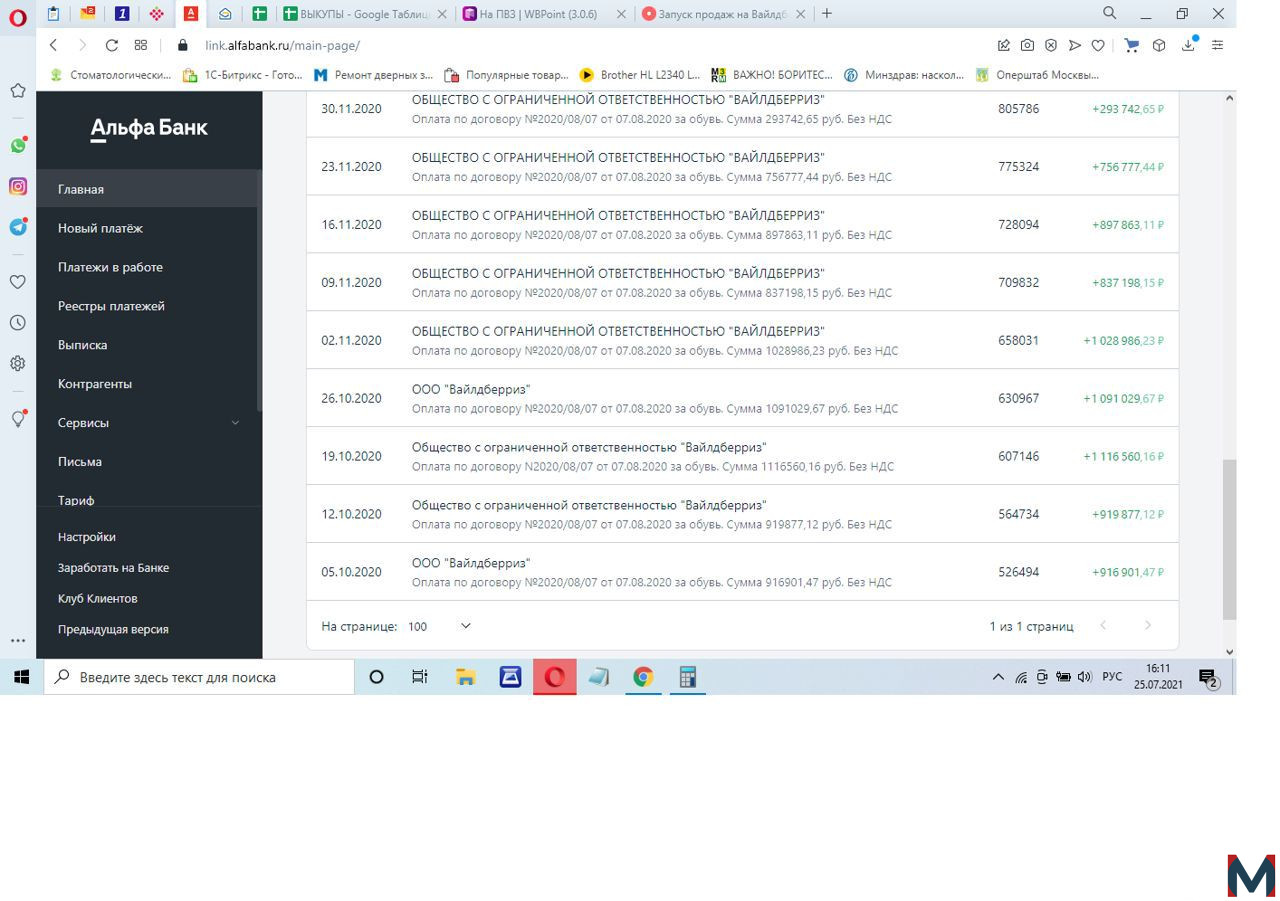Open a new tab with the plus button
Image resolution: width=1280 pixels, height=901 pixels.
(826, 14)
